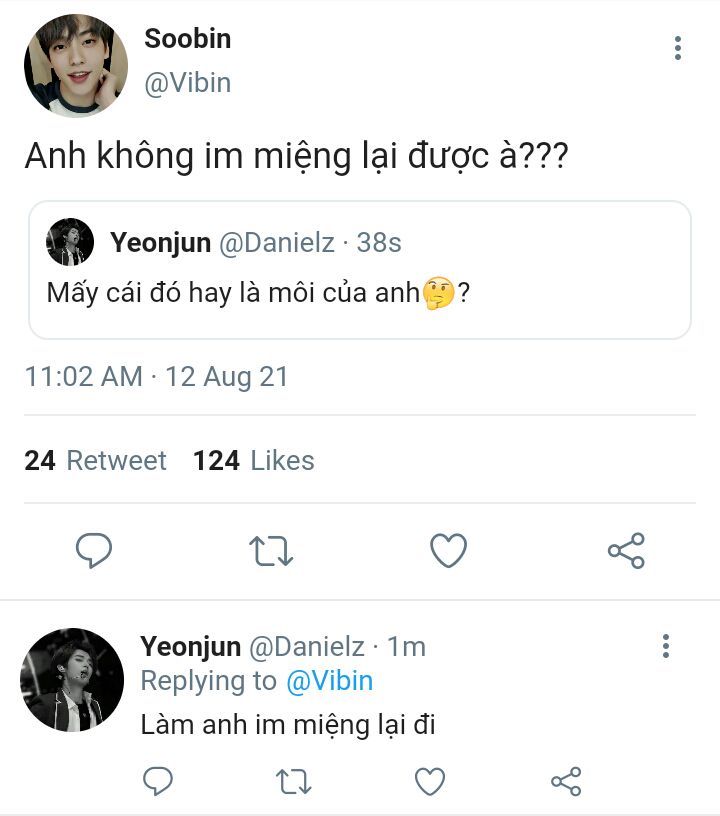Open the main tweet author's profile picture
Screen dimensions: 720x816
(76, 66)
